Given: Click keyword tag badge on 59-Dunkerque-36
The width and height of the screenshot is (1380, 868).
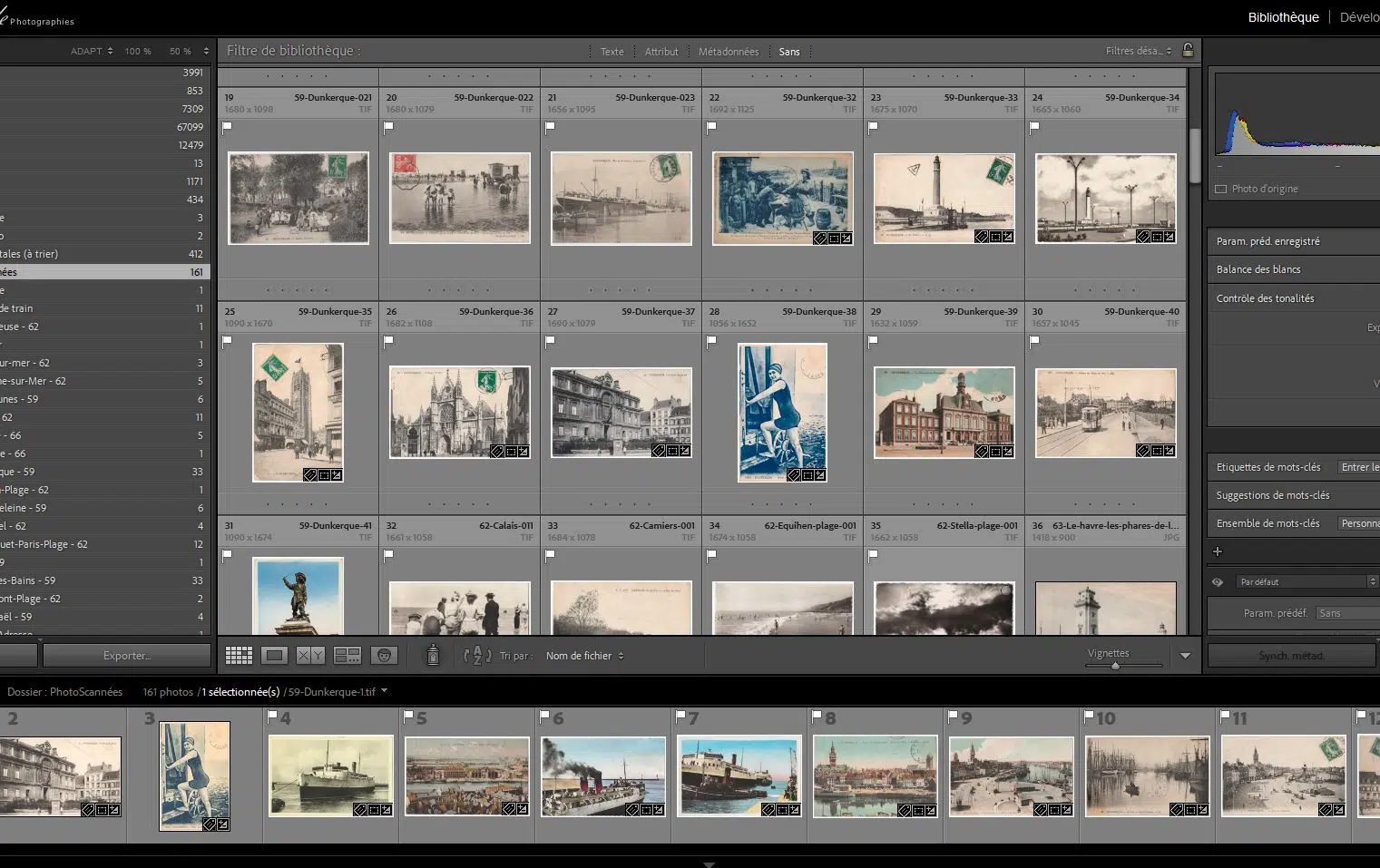Looking at the screenshot, I should (497, 451).
